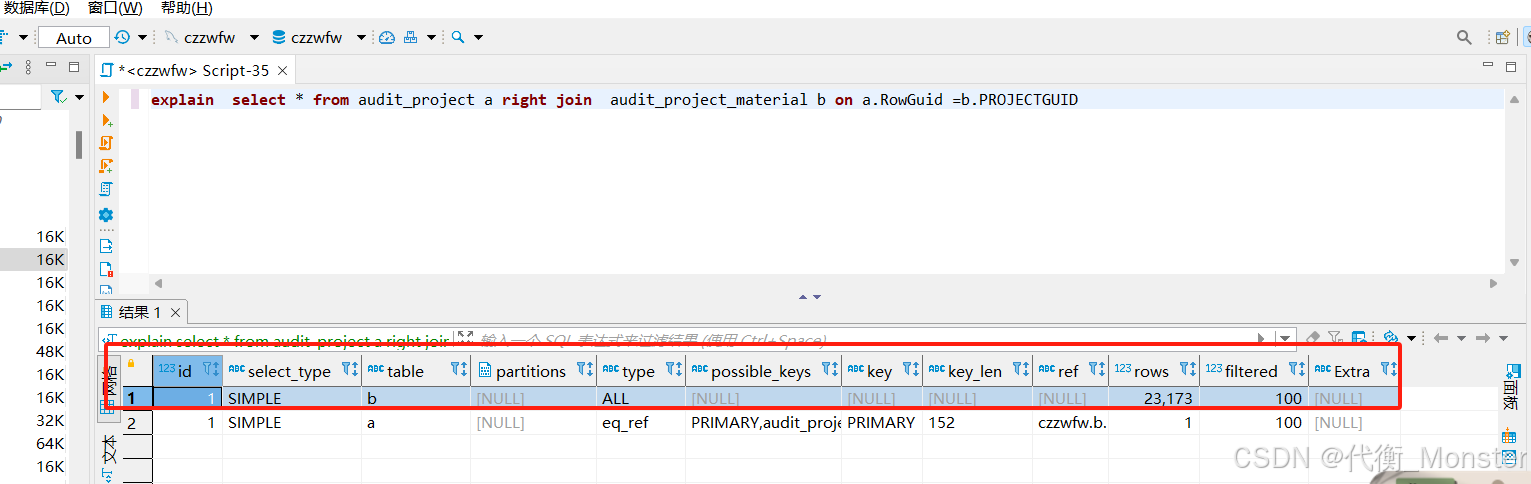
Task: Open the navigator view menu three dots
Action: [x=27, y=67]
